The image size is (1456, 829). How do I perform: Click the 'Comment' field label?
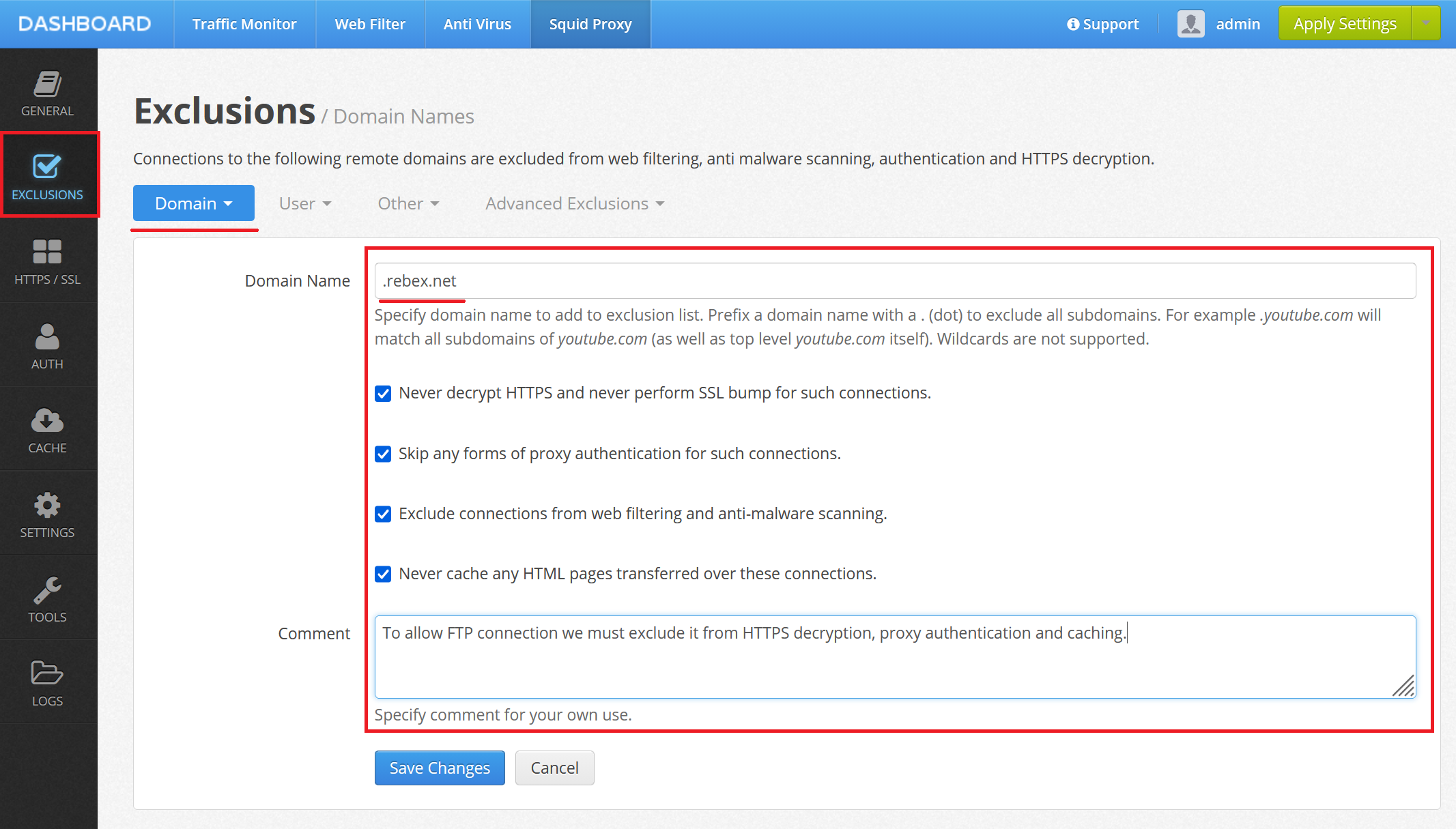(x=314, y=634)
